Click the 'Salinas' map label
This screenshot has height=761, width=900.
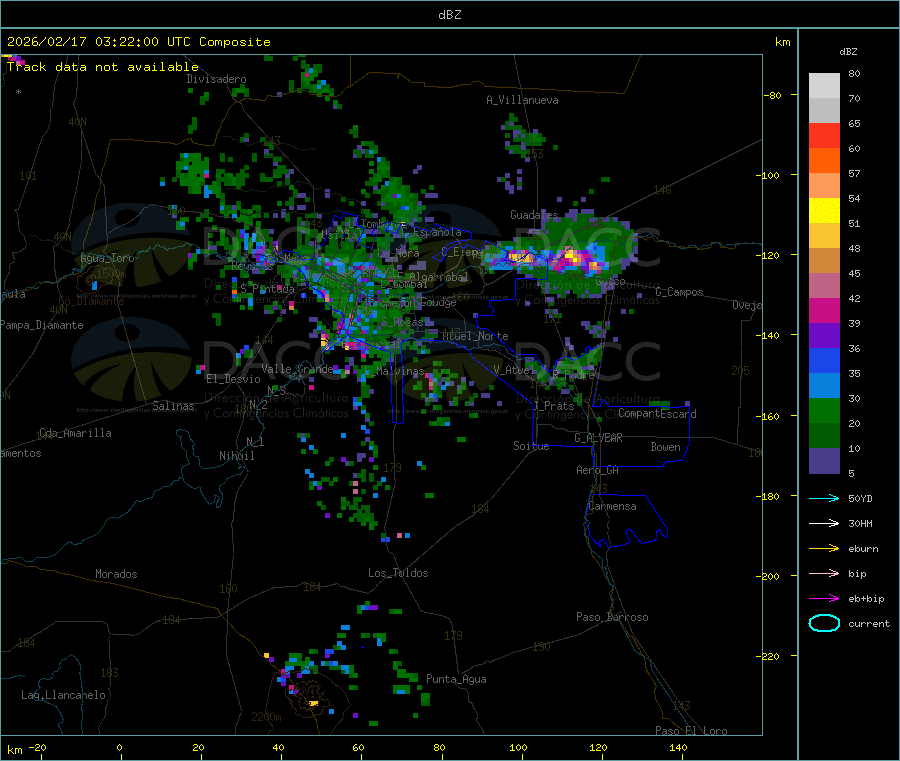tap(173, 406)
